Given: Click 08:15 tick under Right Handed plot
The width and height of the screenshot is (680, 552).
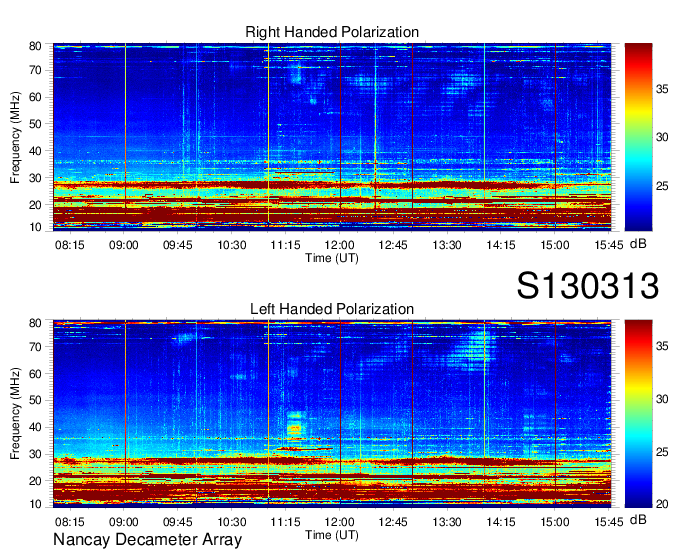Looking at the screenshot, I should [x=69, y=245].
